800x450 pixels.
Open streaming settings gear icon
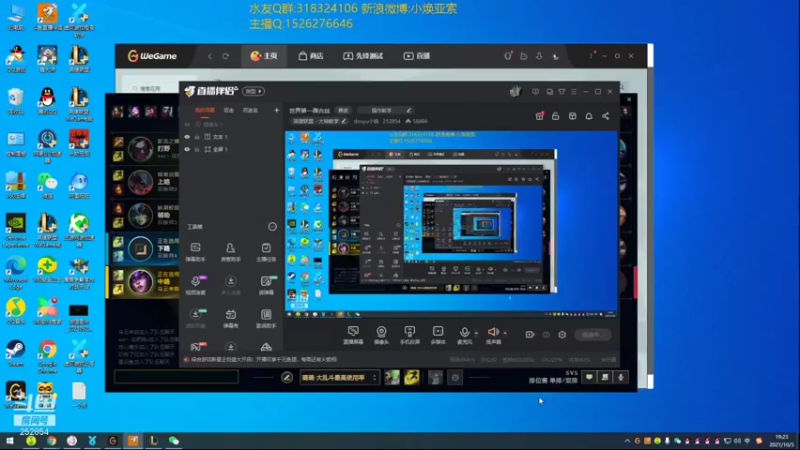[x=562, y=335]
